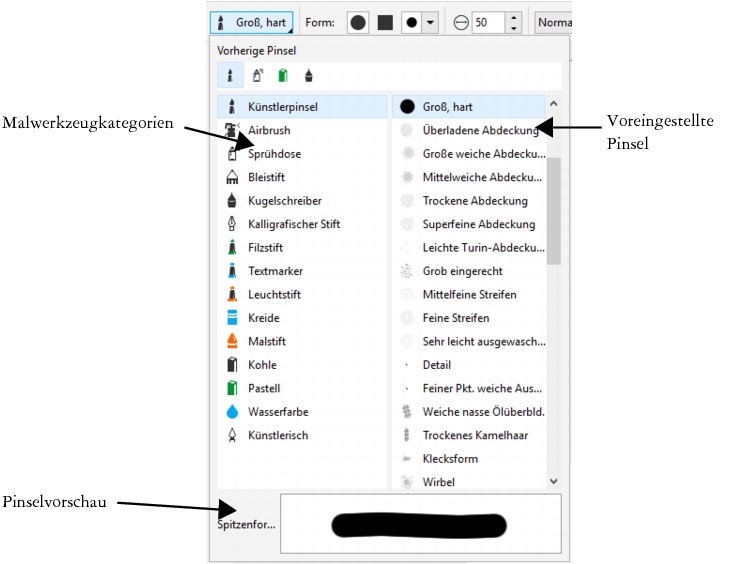Select the Grob eingerecht preset brush
731x564 pixels.
point(462,271)
